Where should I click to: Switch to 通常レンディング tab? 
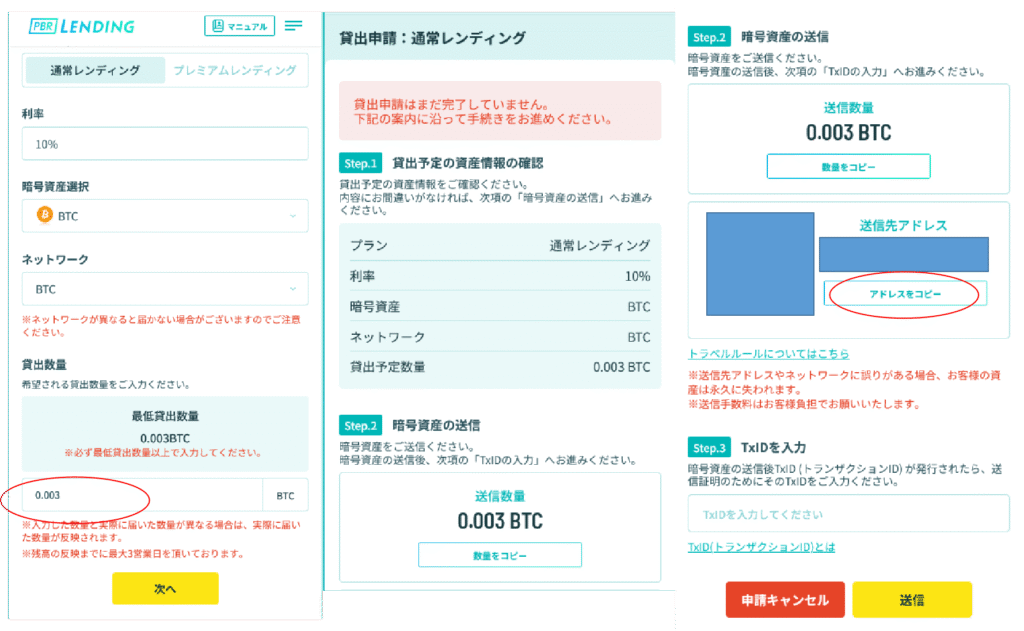[x=95, y=70]
